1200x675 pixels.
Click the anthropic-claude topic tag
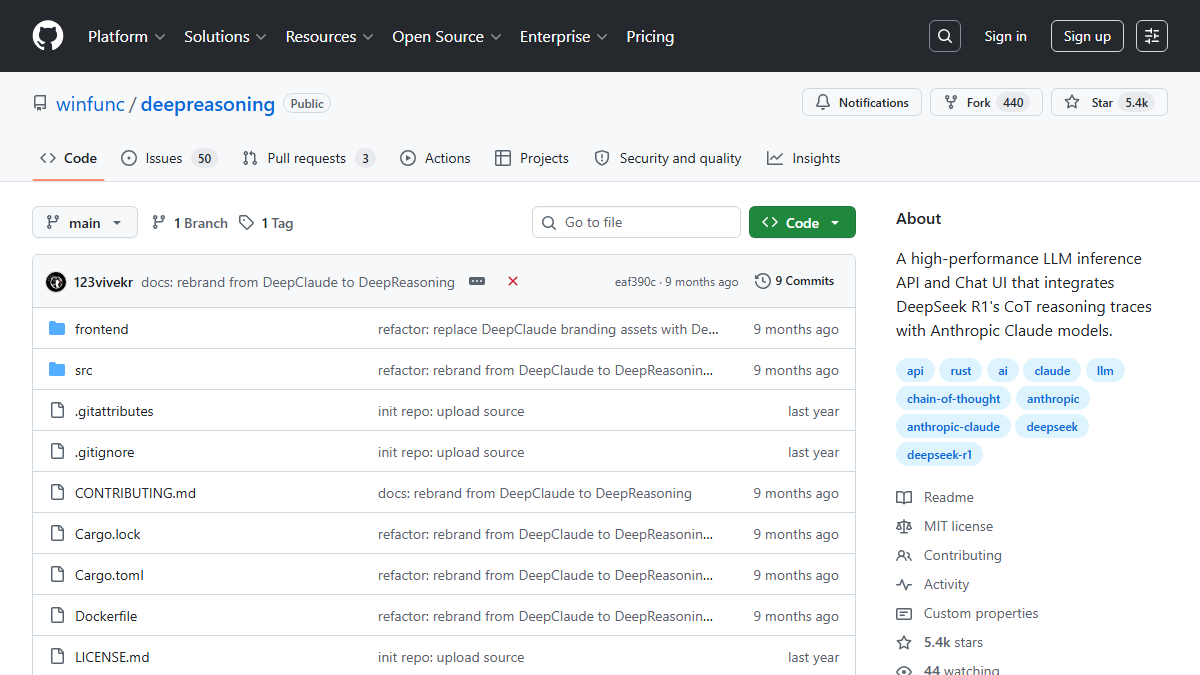tap(953, 426)
